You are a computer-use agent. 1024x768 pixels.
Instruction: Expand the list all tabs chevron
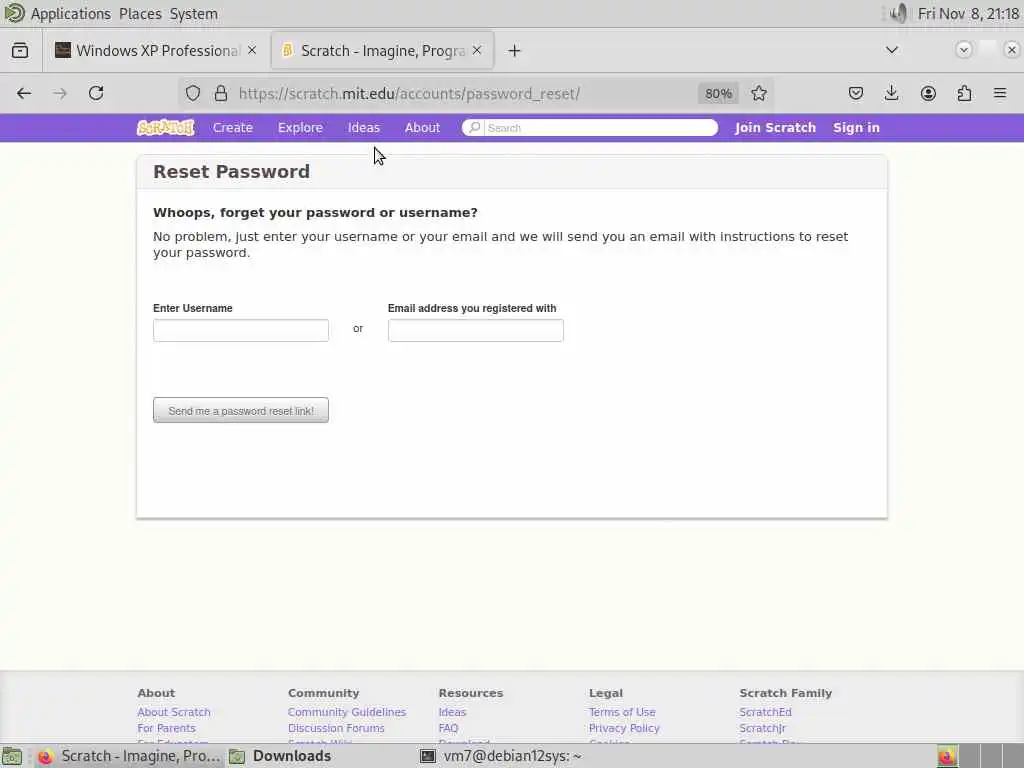[891, 50]
